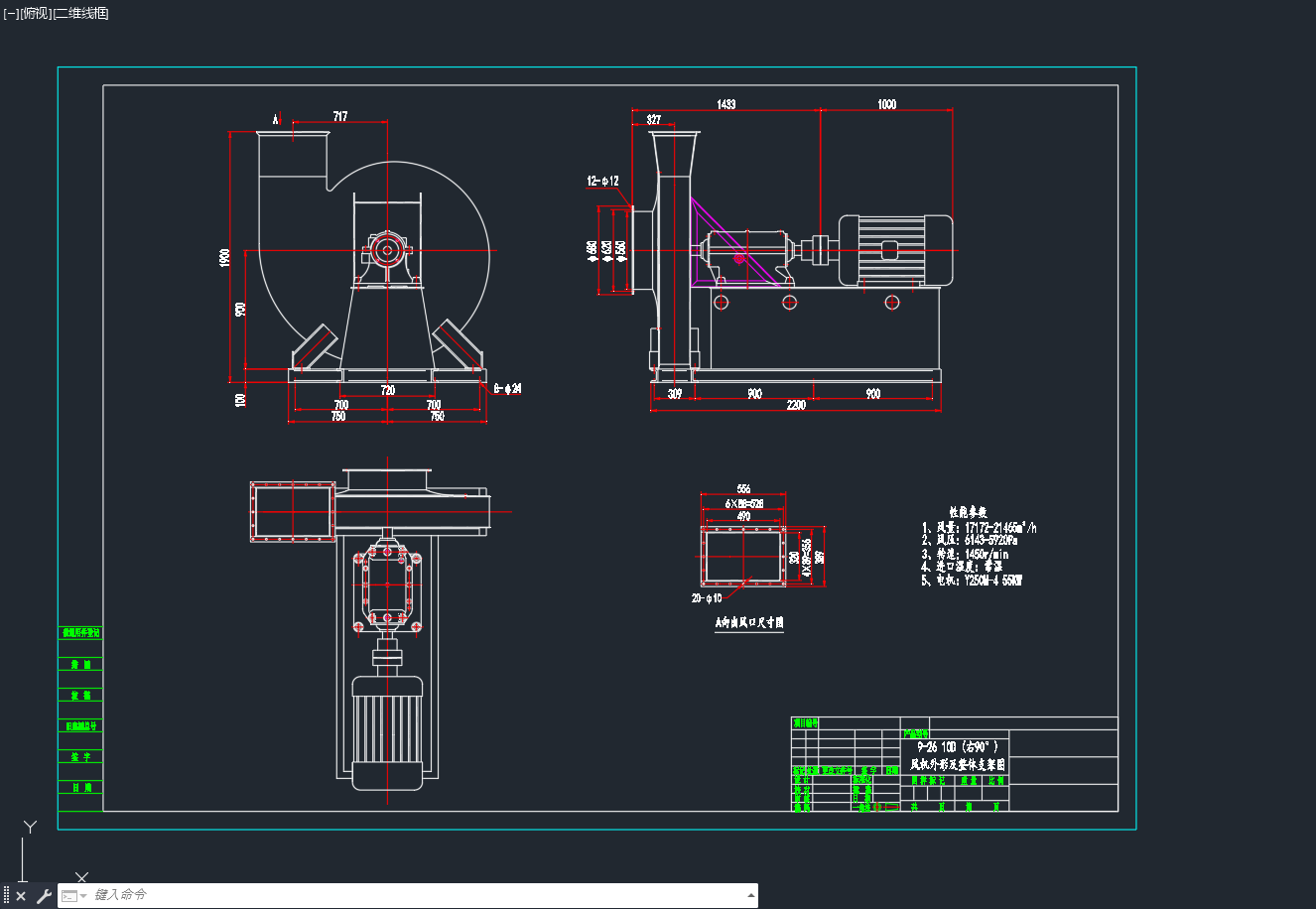Select the 风压 6143-5920Pa parameter line
This screenshot has width=1316, height=909.
(970, 541)
